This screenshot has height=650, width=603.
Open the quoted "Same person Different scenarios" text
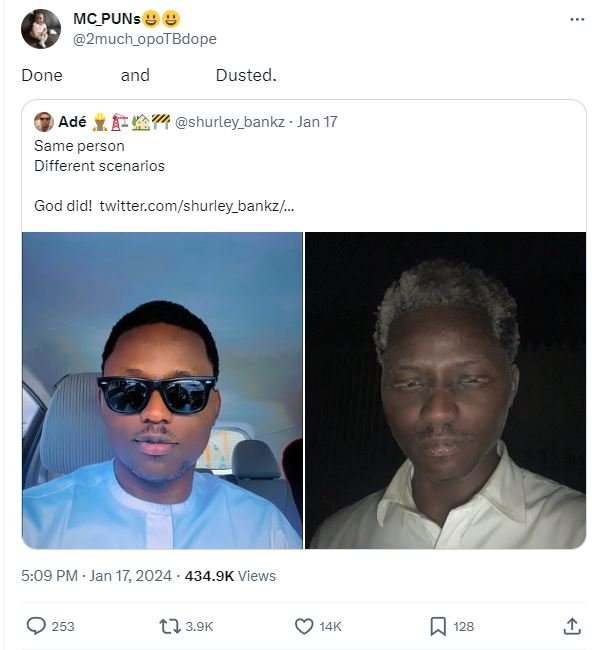point(99,156)
